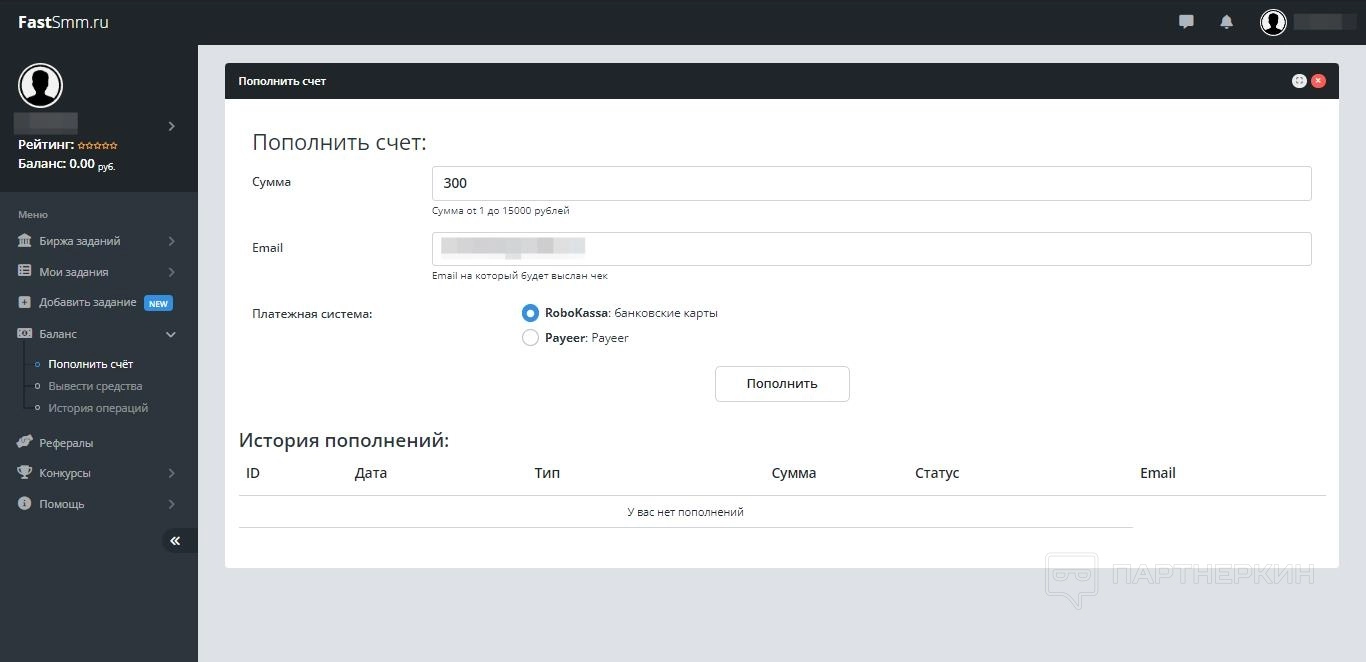The width and height of the screenshot is (1366, 662).
Task: Open Вывести средства menu item
Action: click(x=95, y=386)
